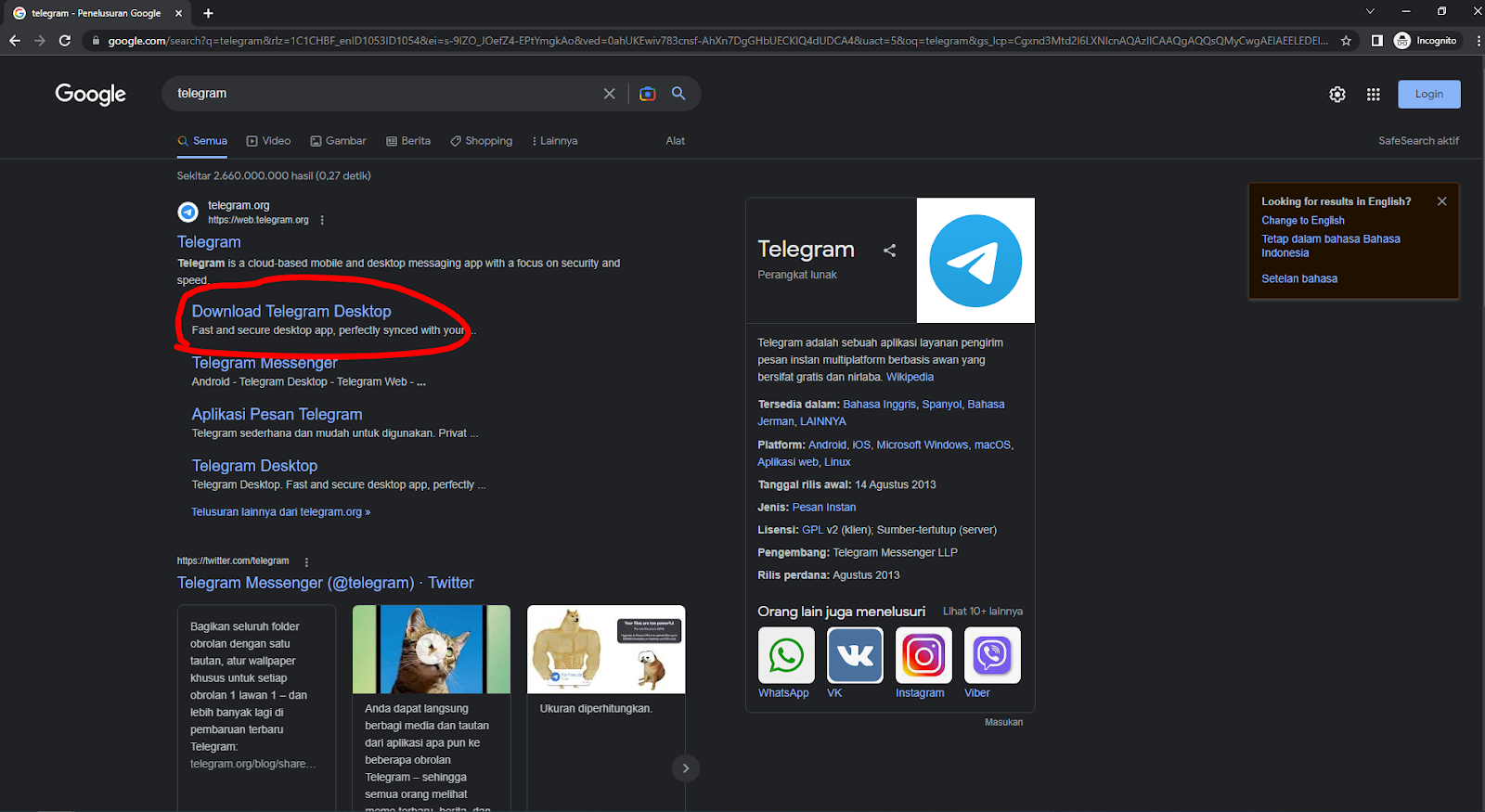The width and height of the screenshot is (1485, 812).
Task: Open Instagram from related searches
Action: tap(923, 663)
